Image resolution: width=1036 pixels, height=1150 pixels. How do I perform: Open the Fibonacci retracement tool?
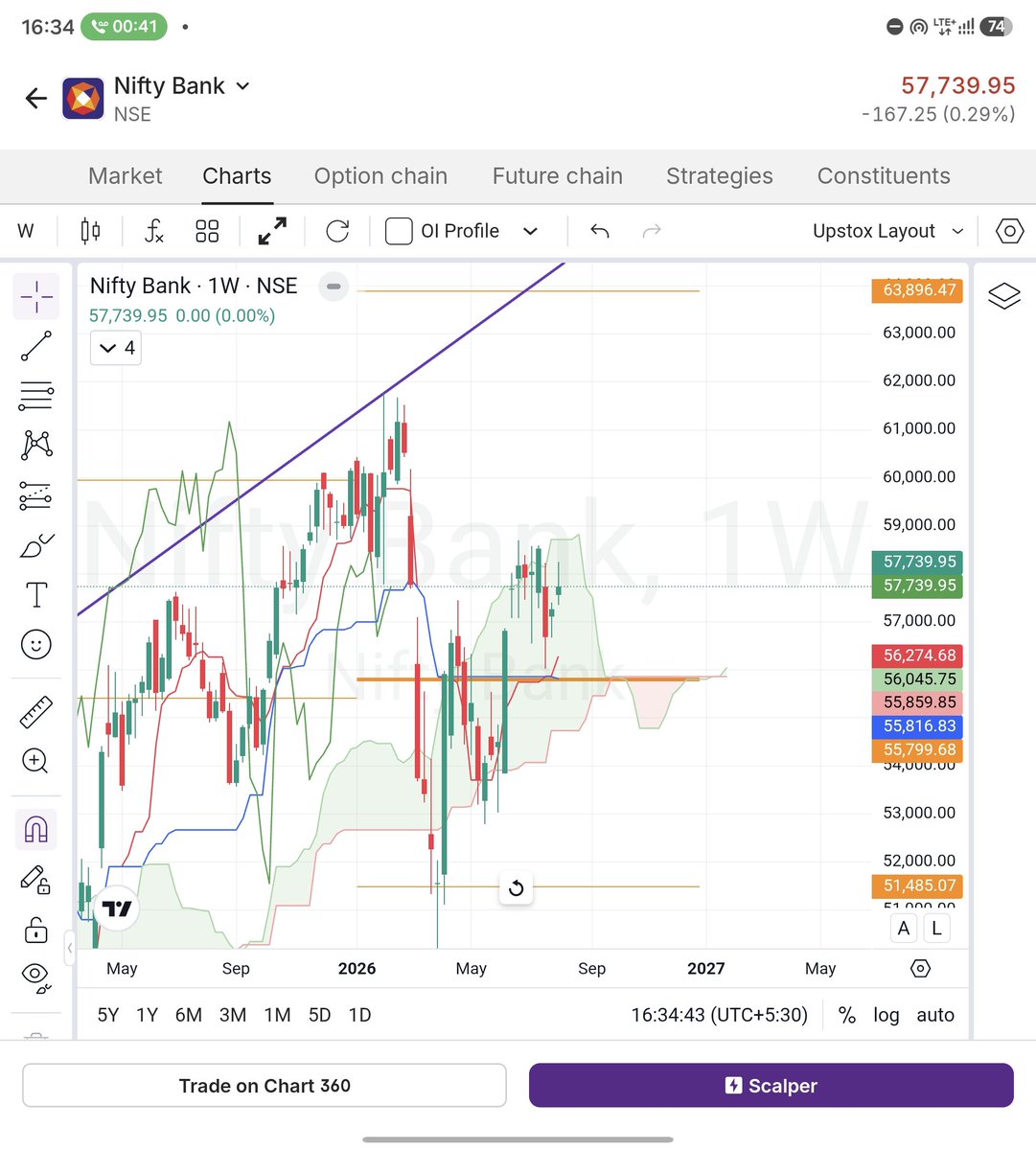point(36,396)
